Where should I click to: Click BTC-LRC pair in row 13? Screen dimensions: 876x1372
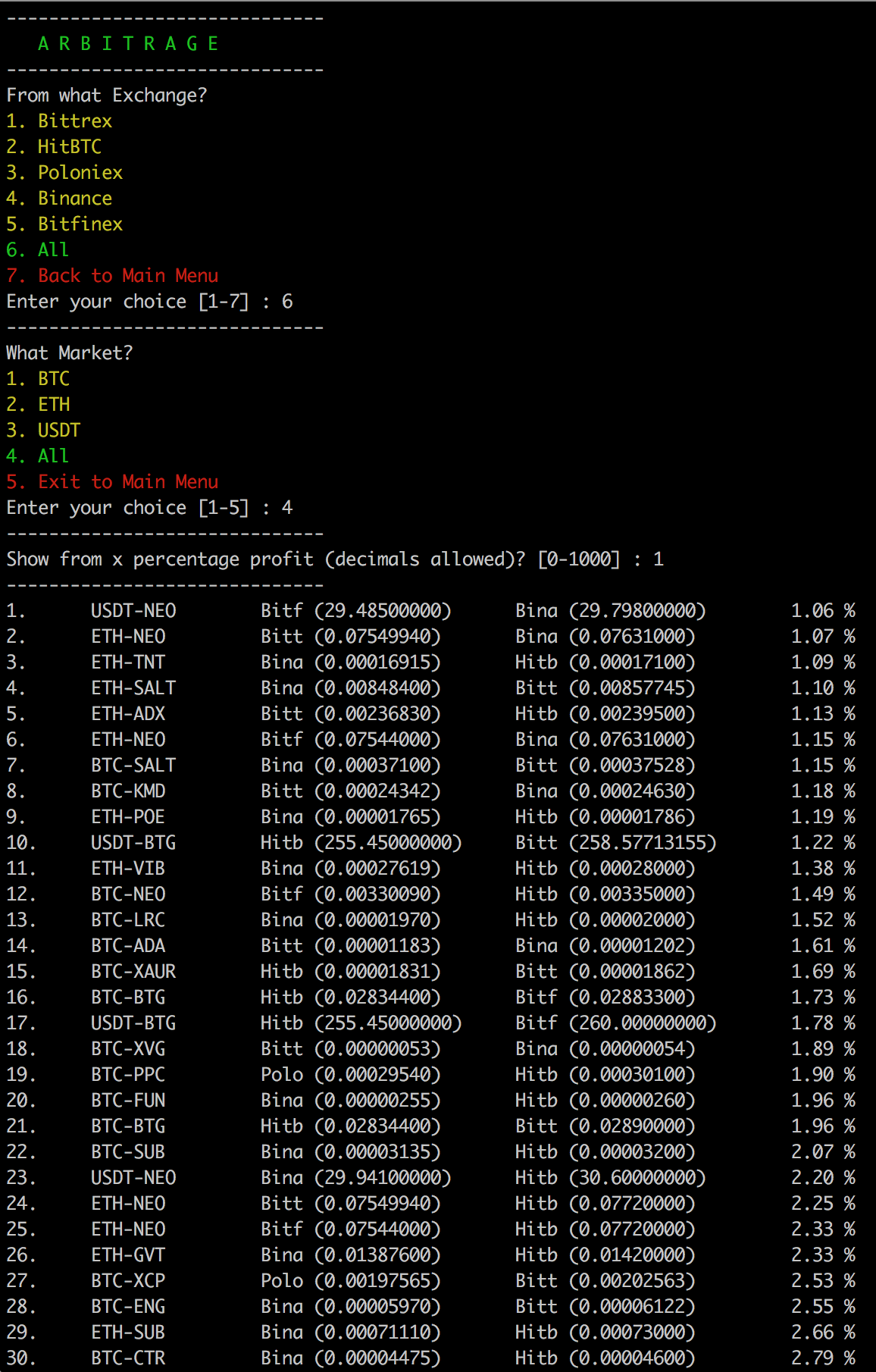point(128,920)
